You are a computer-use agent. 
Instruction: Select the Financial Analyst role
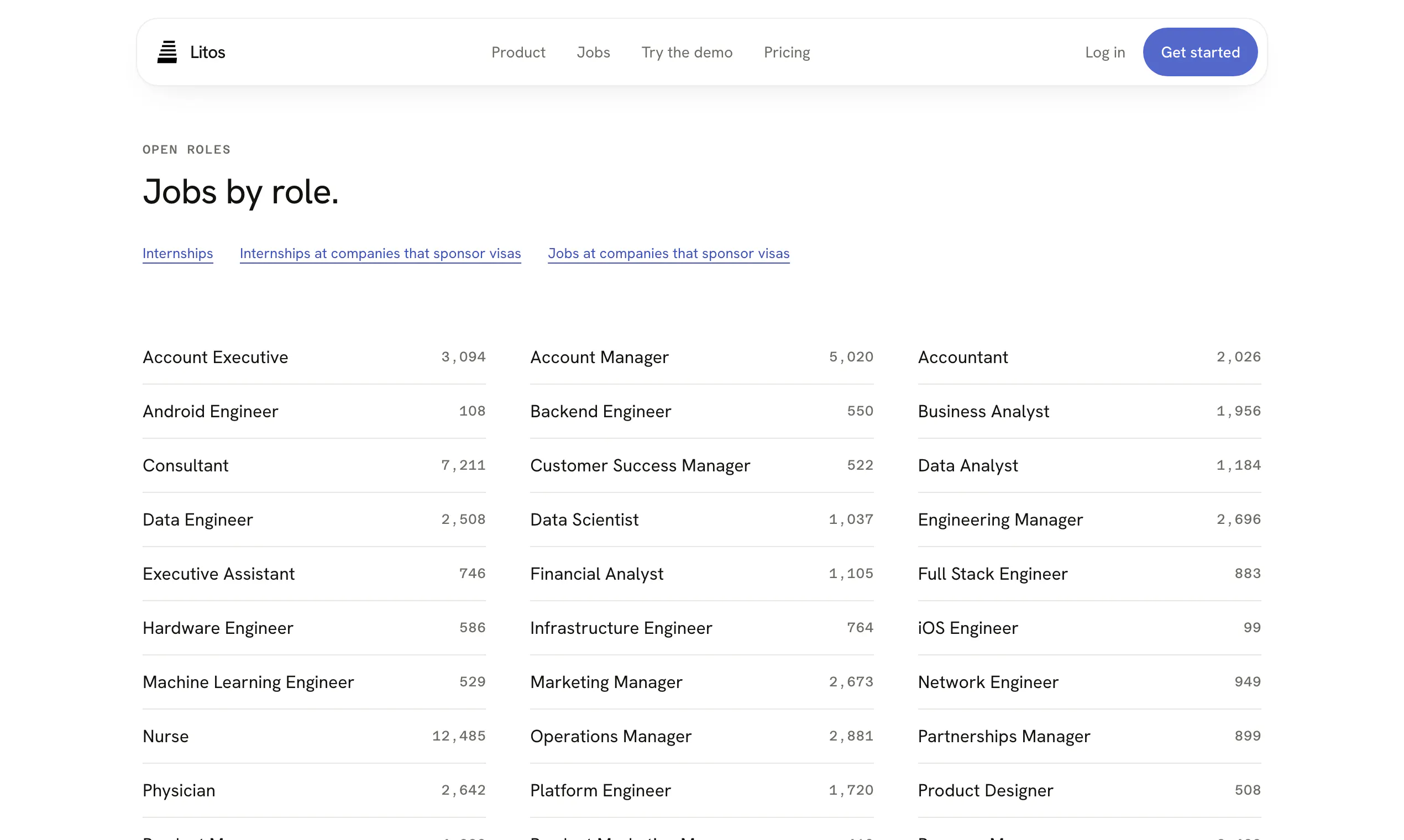pos(701,574)
